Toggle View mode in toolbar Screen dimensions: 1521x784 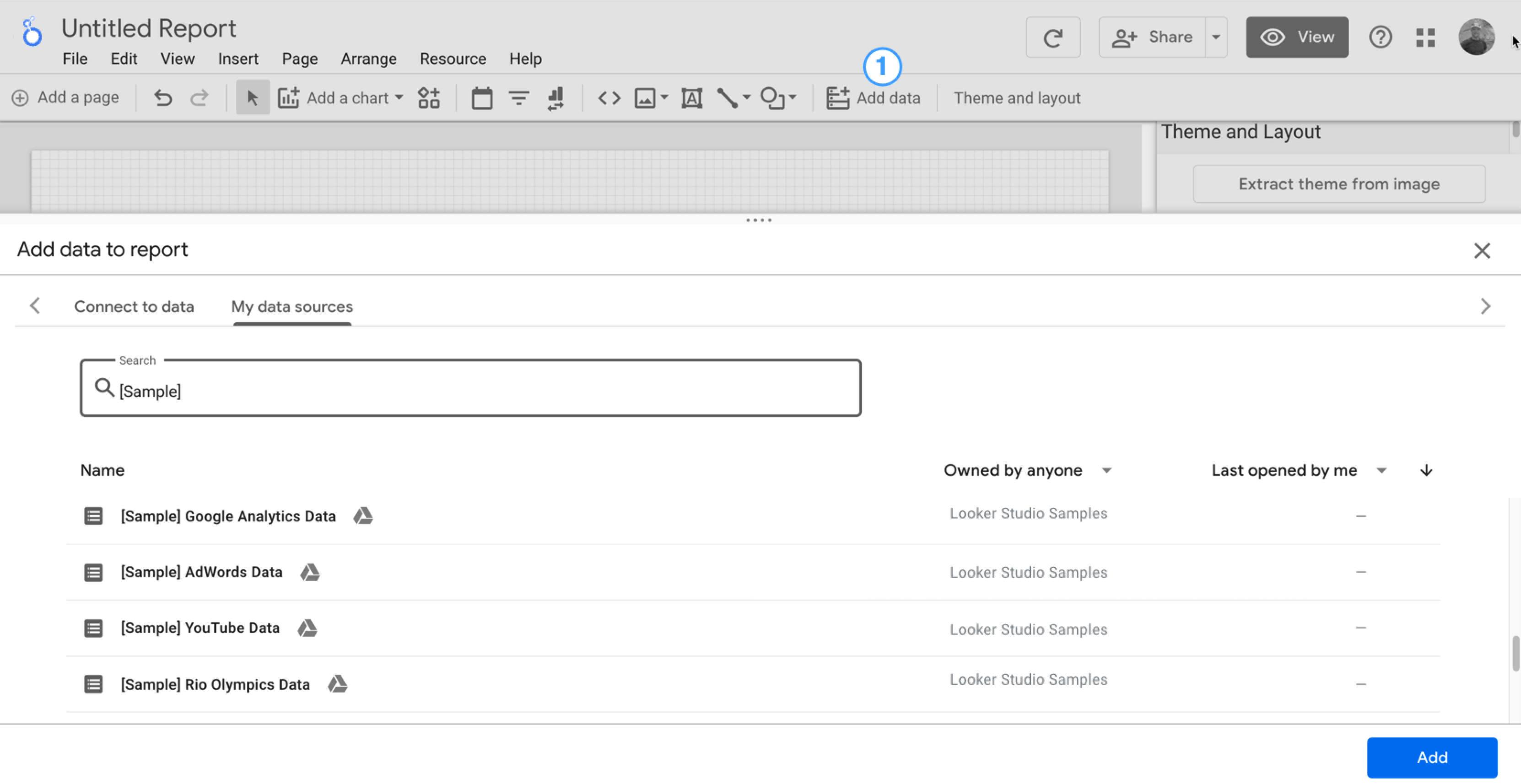(1296, 37)
